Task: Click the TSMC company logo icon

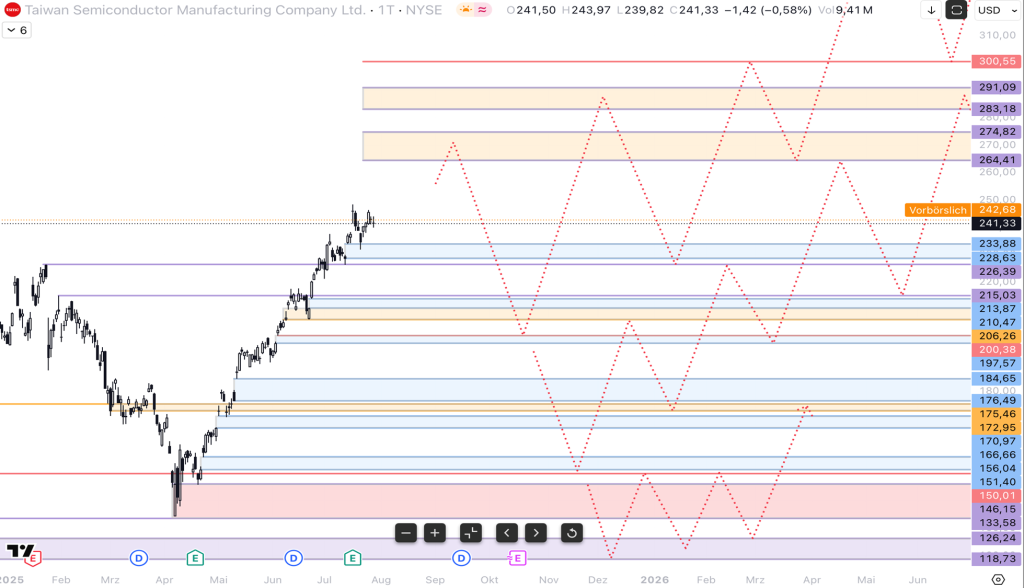Action: [12, 10]
